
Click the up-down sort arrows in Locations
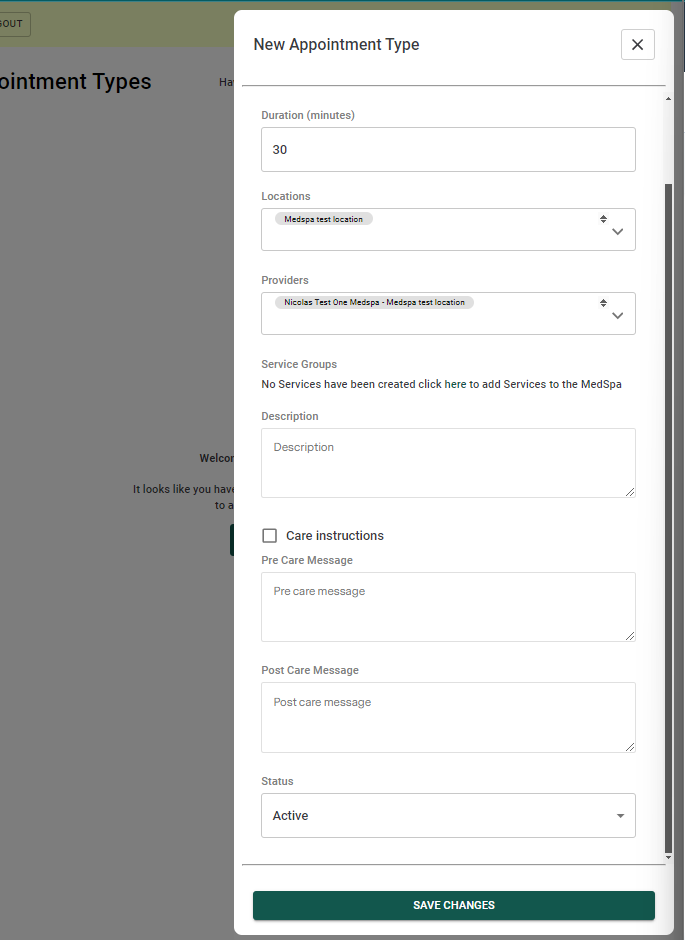(x=603, y=219)
